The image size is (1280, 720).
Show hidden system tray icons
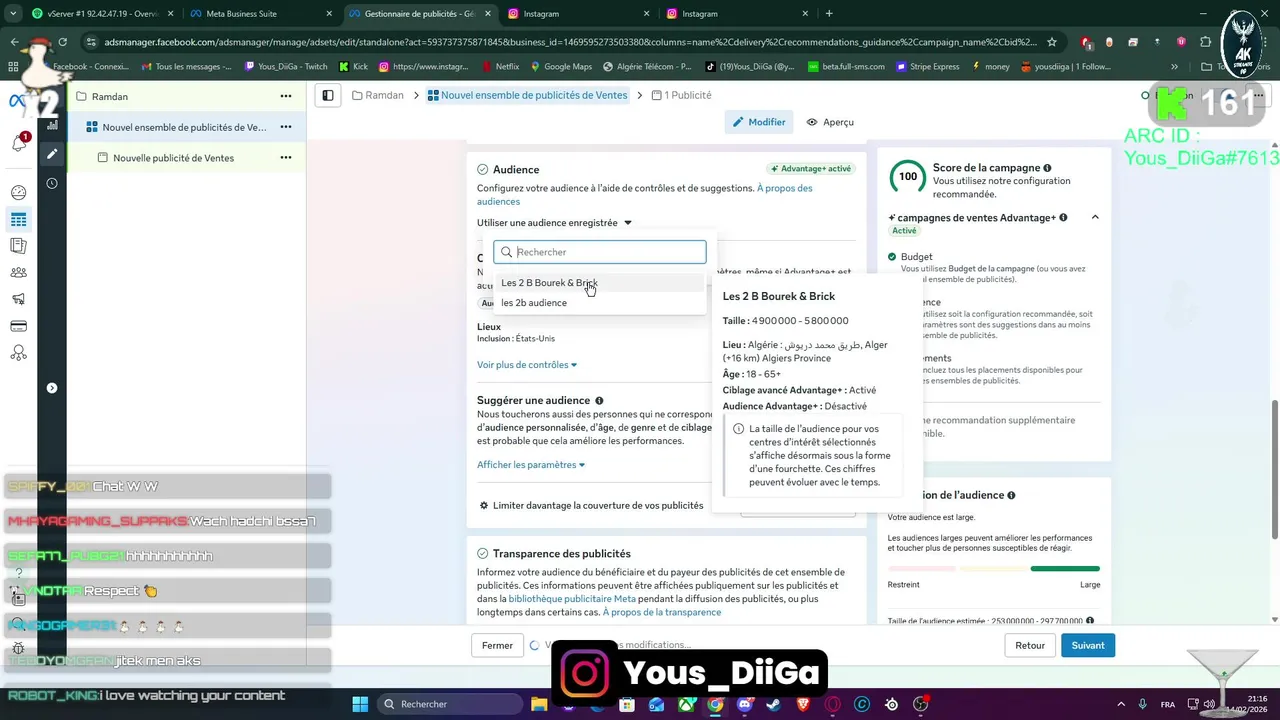pos(1119,704)
